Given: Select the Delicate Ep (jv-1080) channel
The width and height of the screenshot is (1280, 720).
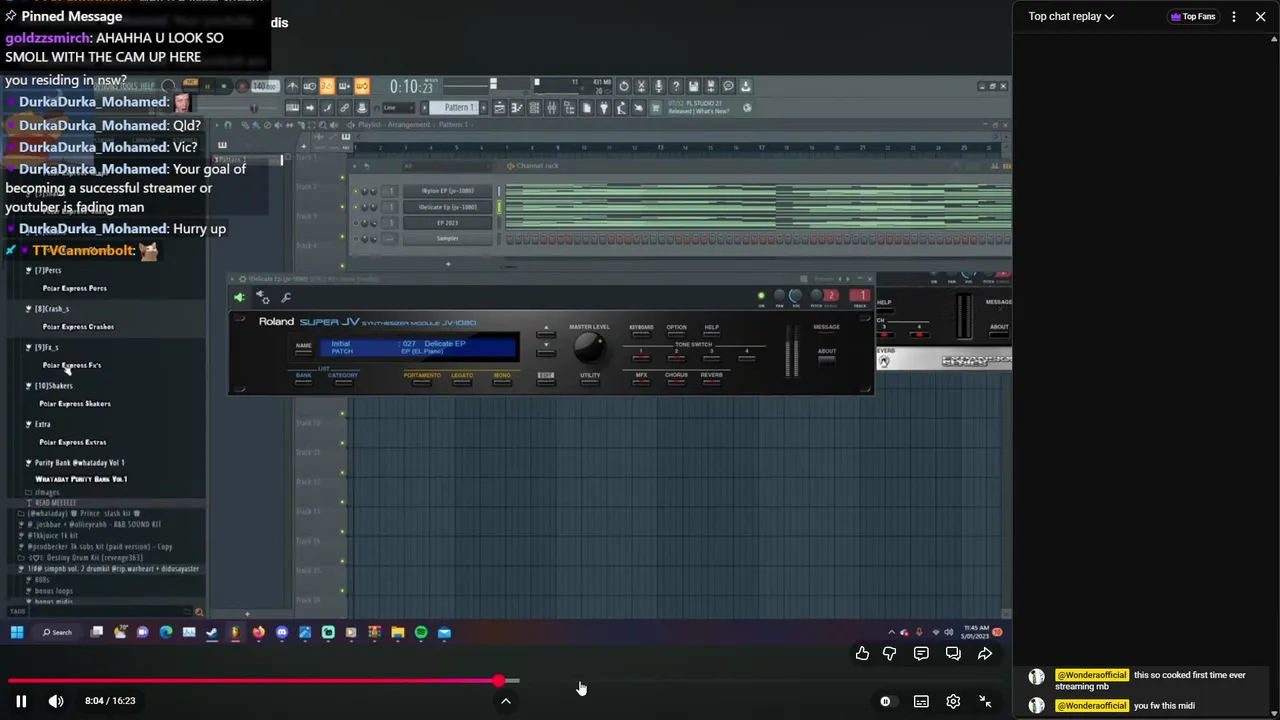Looking at the screenshot, I should [x=447, y=207].
